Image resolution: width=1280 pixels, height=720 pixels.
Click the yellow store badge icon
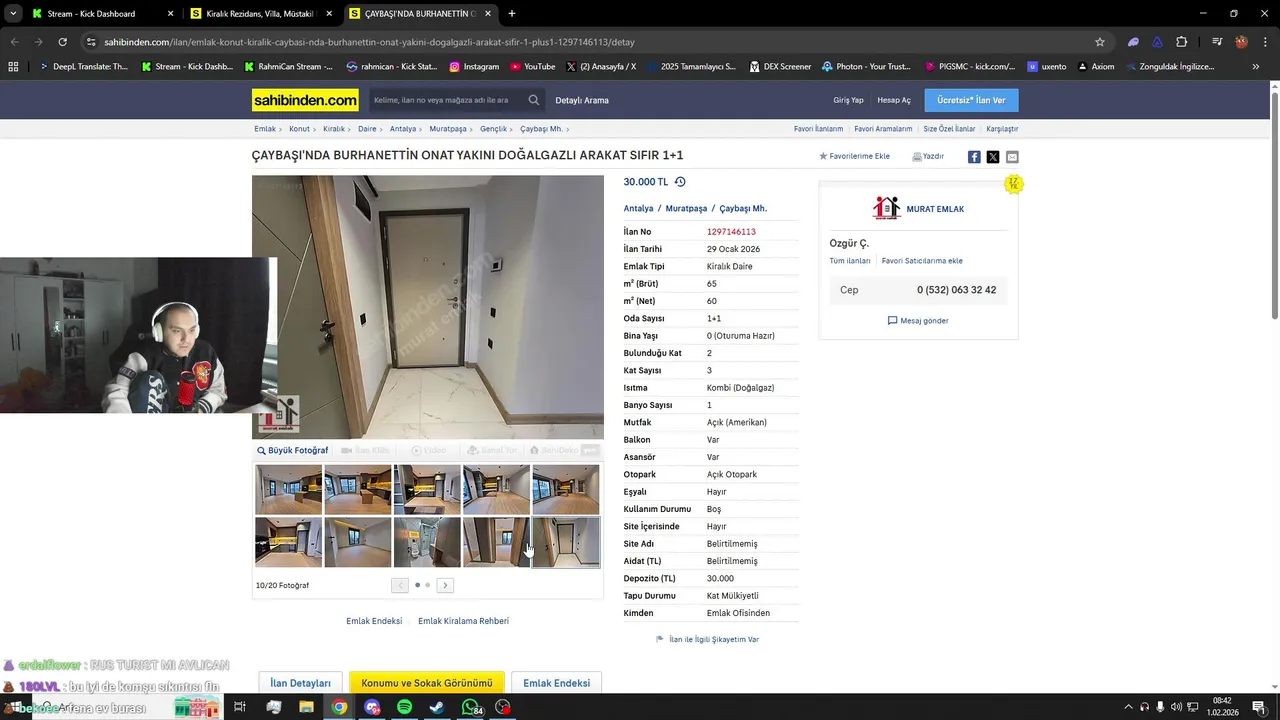pos(1013,184)
